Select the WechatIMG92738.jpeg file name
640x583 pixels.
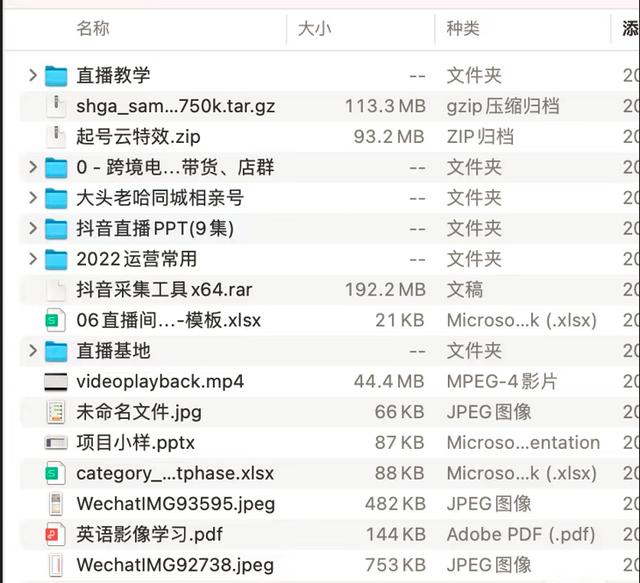point(175,565)
